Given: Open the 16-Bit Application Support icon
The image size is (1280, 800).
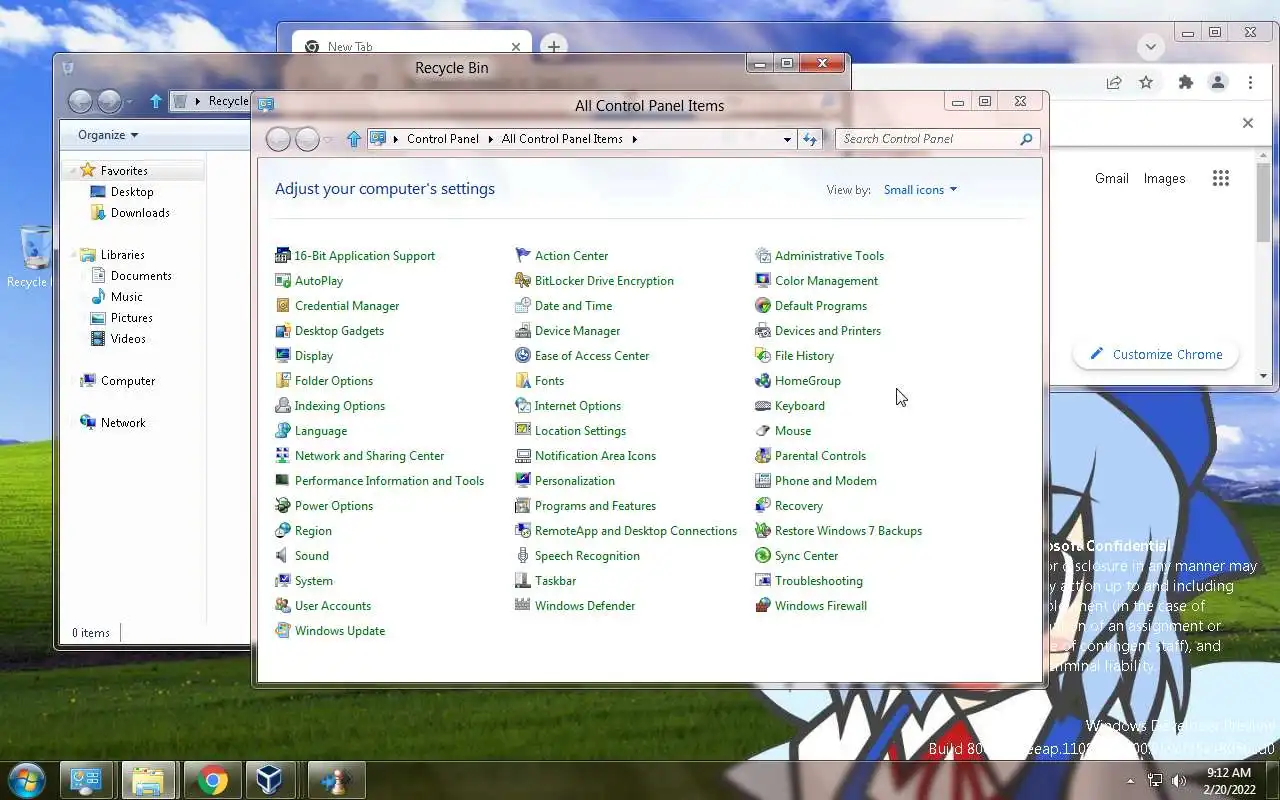Looking at the screenshot, I should tap(283, 256).
